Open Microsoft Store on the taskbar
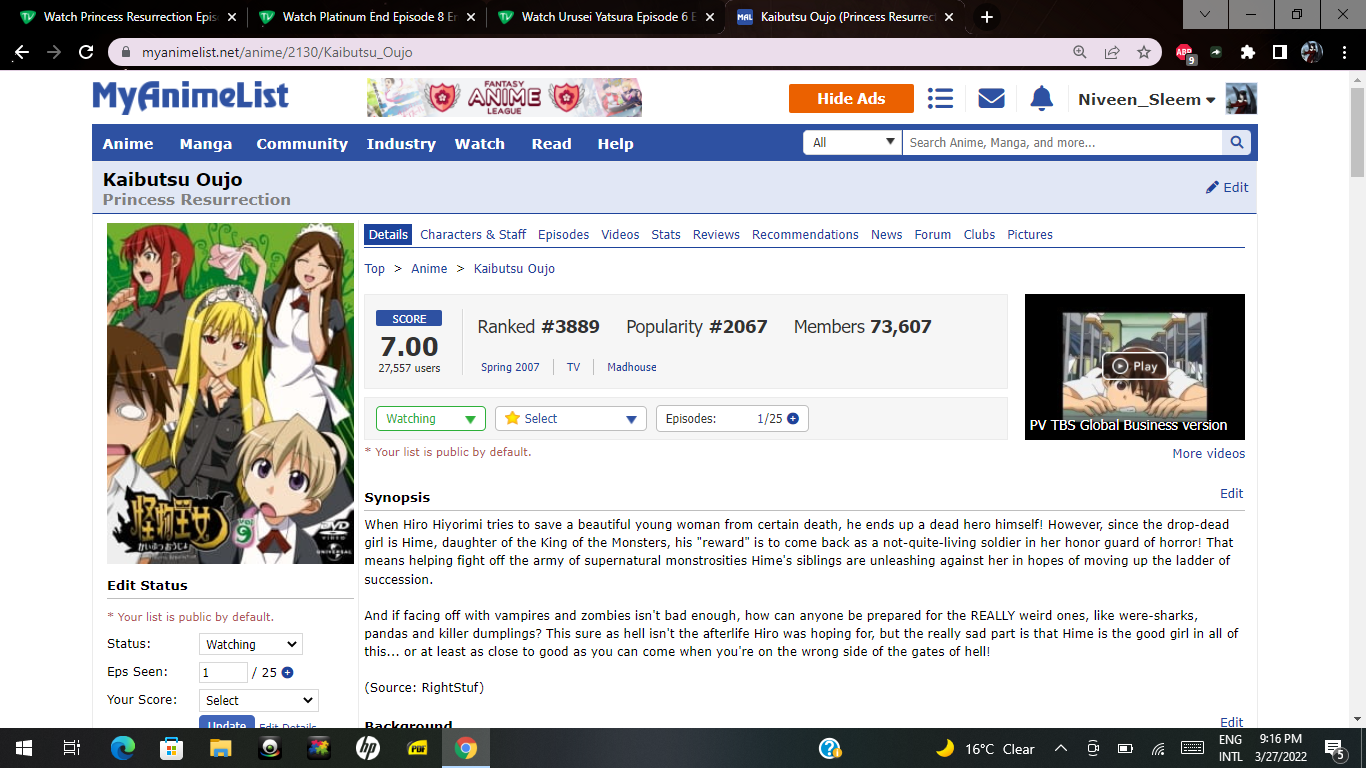1366x768 pixels. click(171, 748)
